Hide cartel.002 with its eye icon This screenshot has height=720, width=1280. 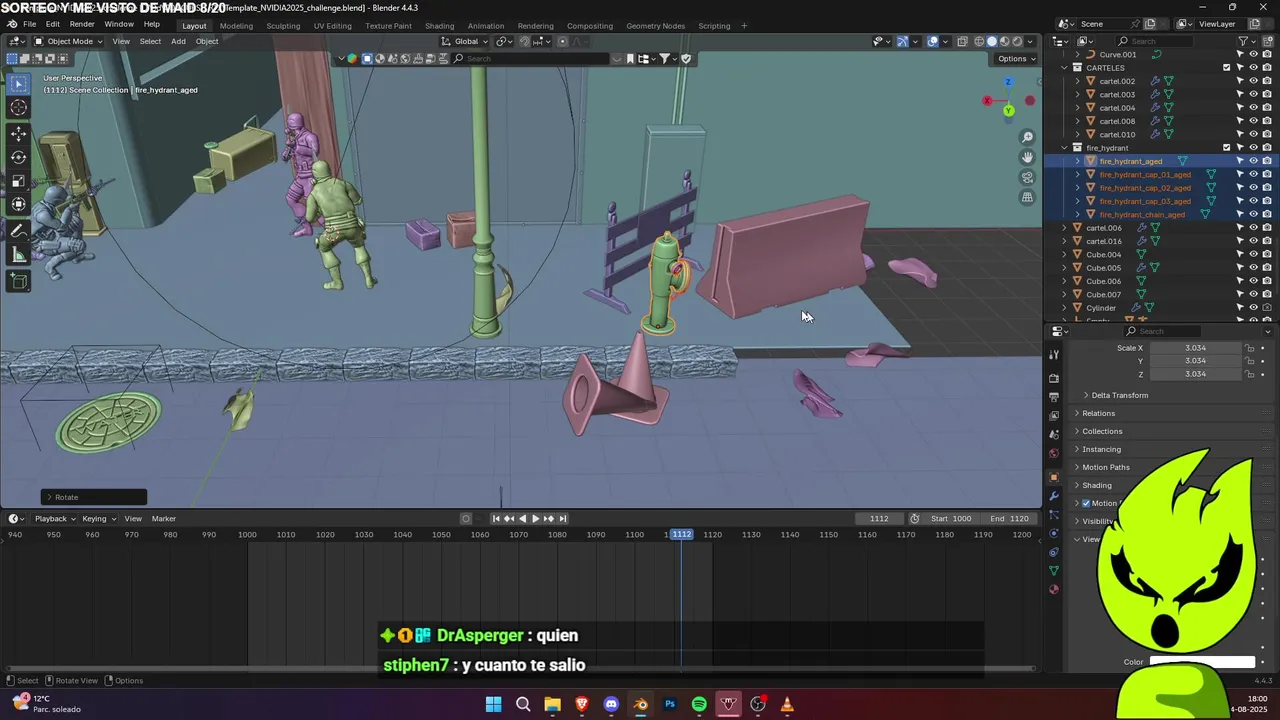[x=1253, y=81]
